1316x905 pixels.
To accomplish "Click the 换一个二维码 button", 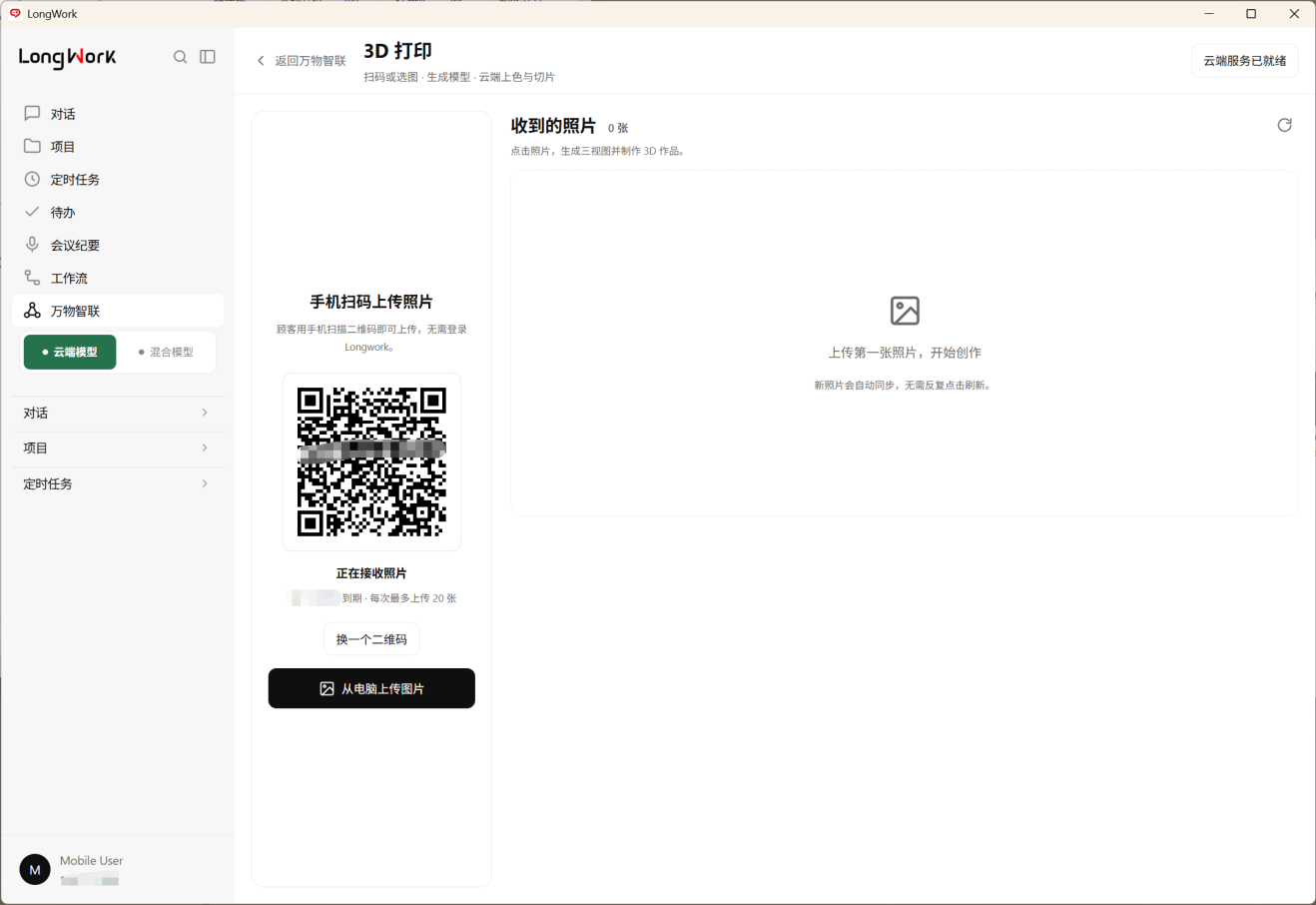I will pyautogui.click(x=371, y=639).
